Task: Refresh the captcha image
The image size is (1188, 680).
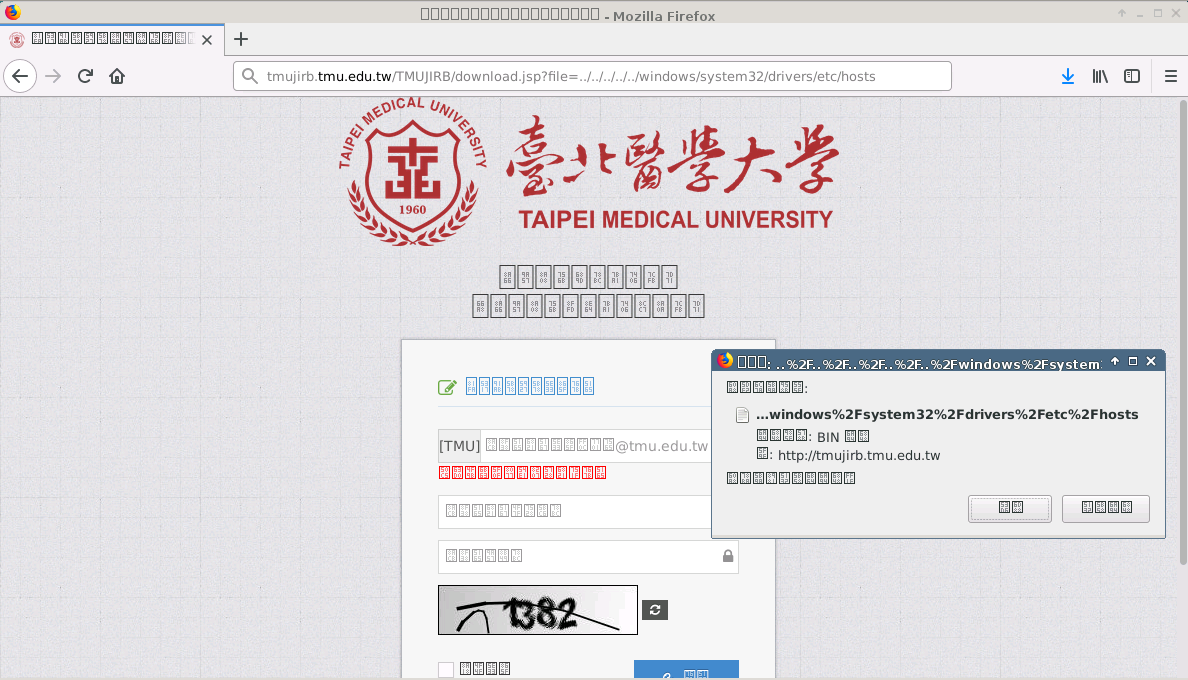Action: coord(655,610)
